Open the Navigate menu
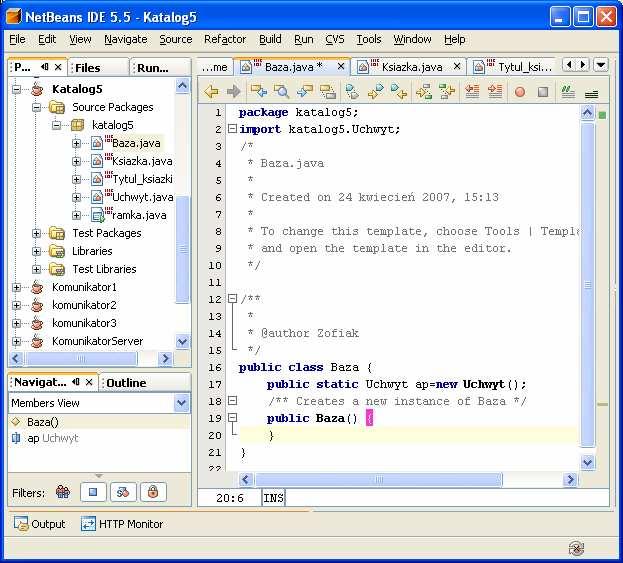623x563 pixels. click(126, 39)
